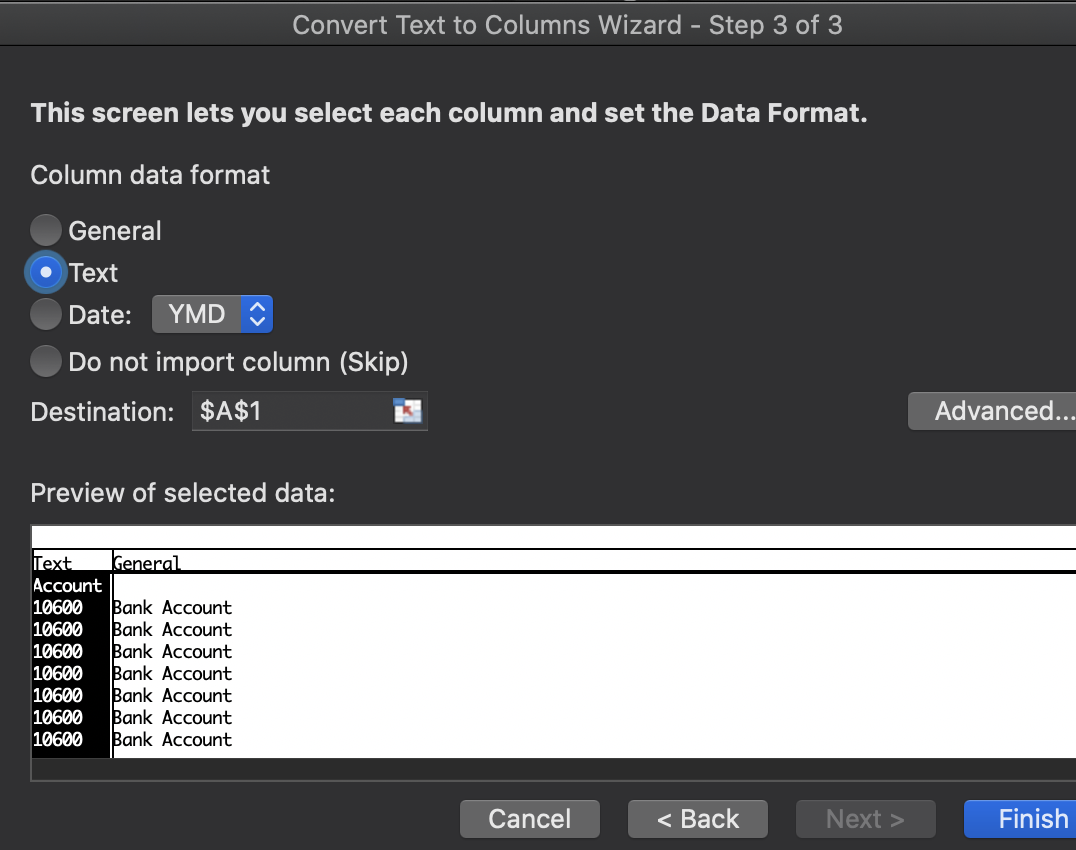Select the General column data format
This screenshot has width=1076, height=850.
pyautogui.click(x=45, y=230)
